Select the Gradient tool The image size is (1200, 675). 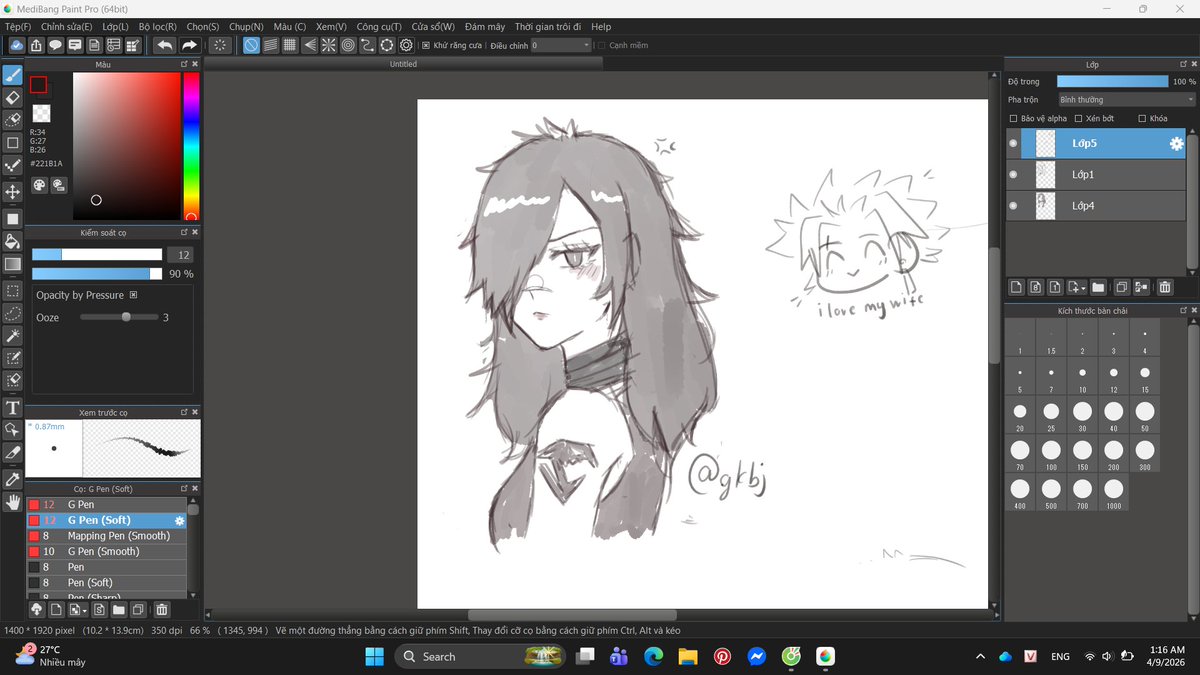tap(13, 264)
